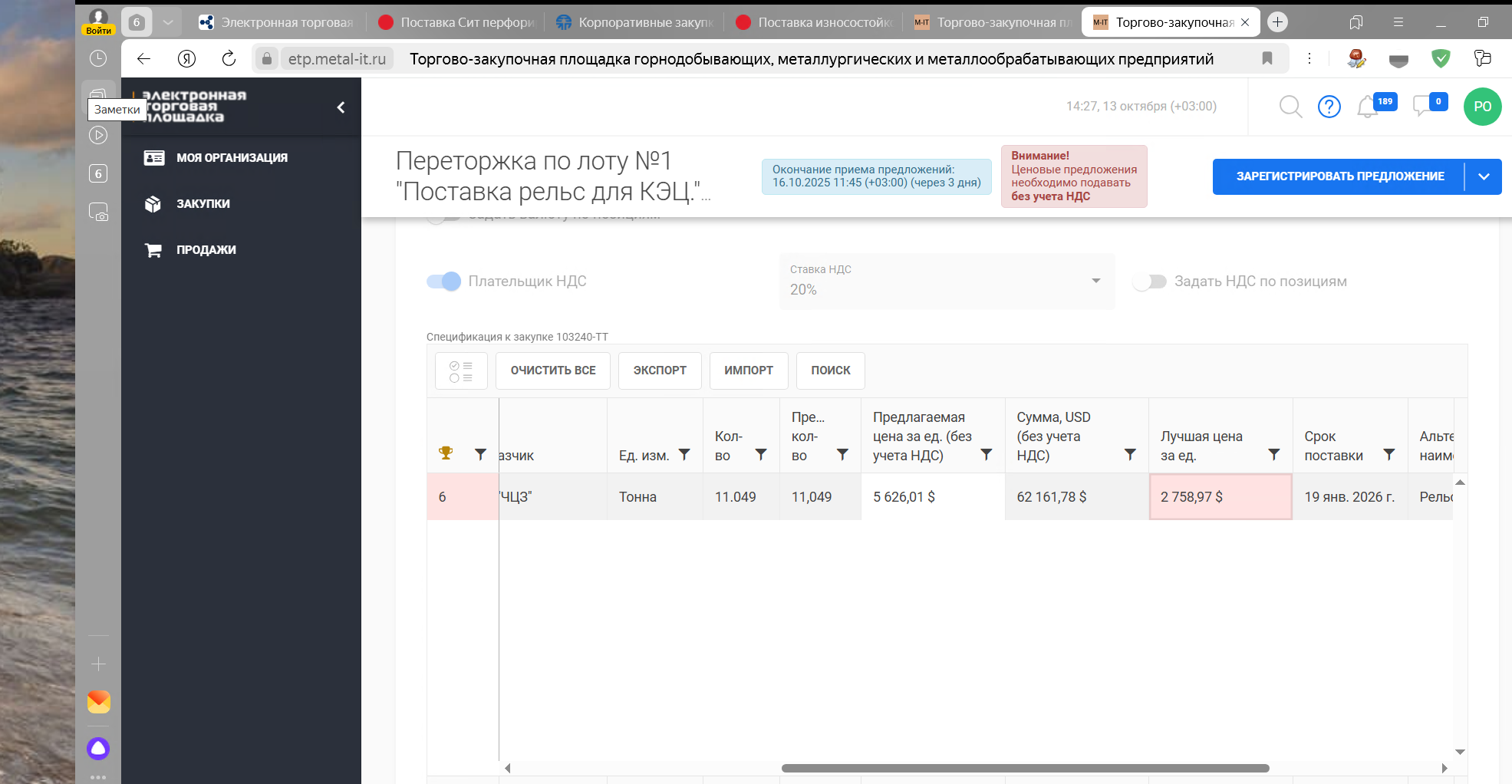The height and width of the screenshot is (784, 1512).
Task: Expand the browser tab group dropdown arrow
Action: 168,22
